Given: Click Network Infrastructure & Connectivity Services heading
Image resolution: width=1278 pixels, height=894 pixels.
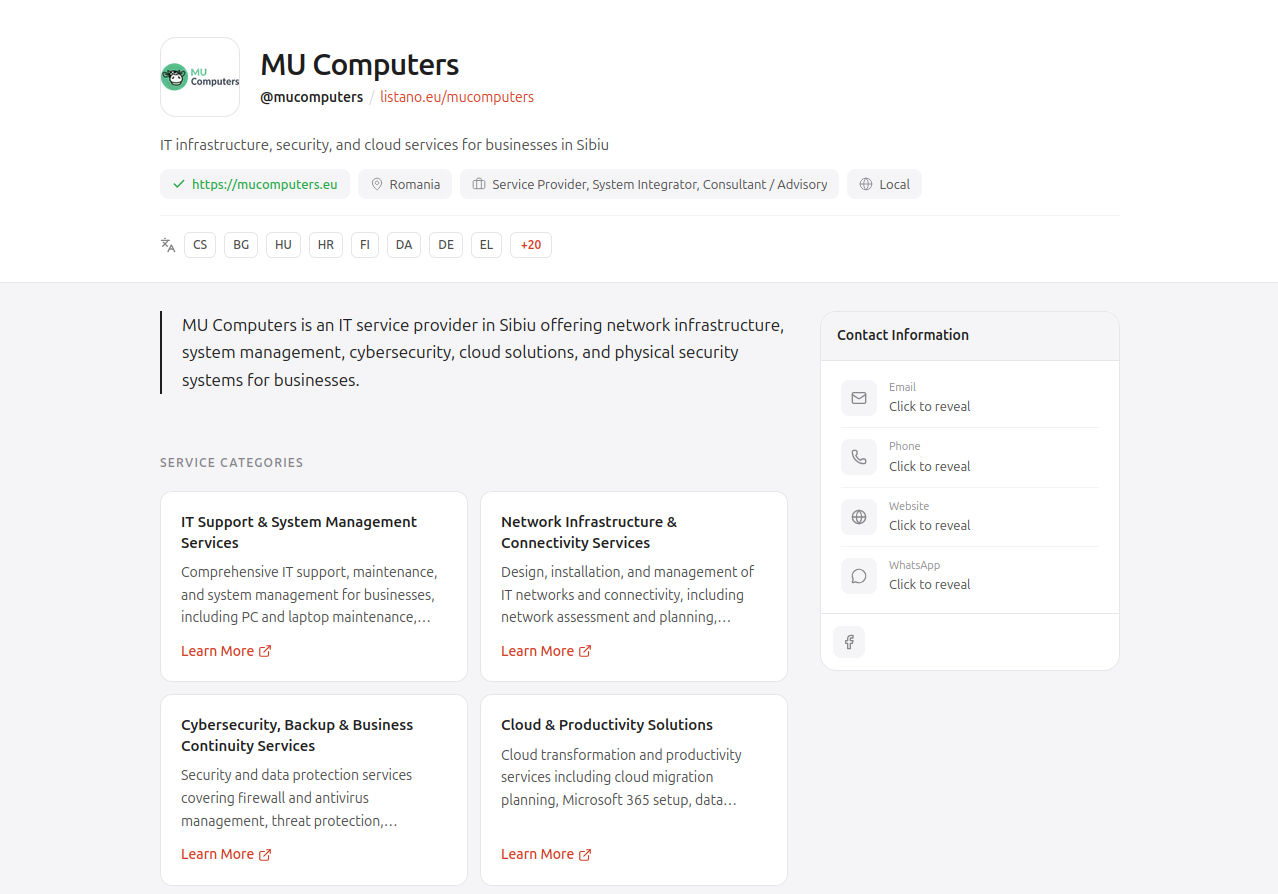Looking at the screenshot, I should click(x=589, y=532).
